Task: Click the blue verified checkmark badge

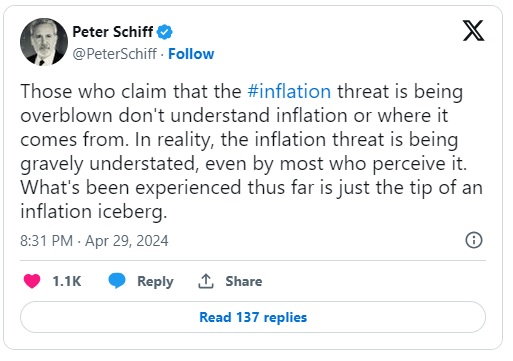Action: (x=165, y=32)
